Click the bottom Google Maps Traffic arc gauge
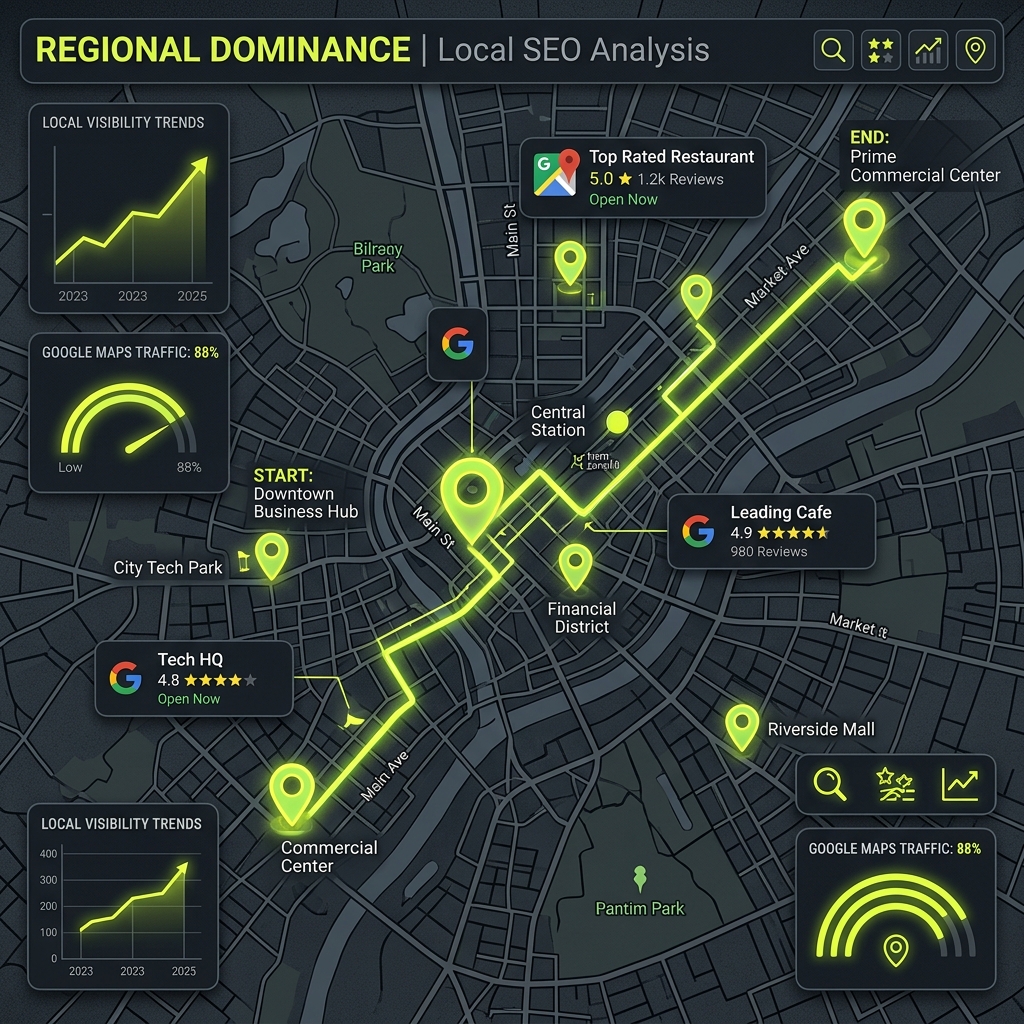This screenshot has height=1024, width=1024. (x=896, y=916)
